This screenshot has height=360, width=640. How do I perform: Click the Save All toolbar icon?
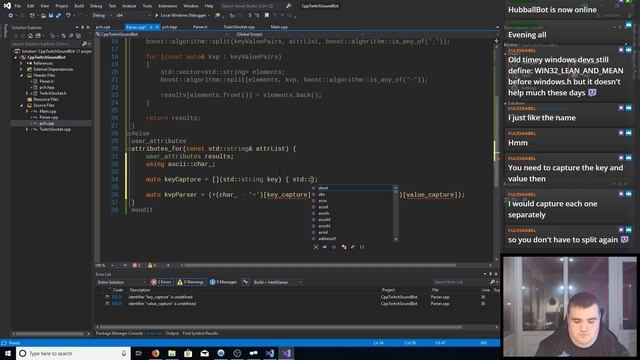pyautogui.click(x=58, y=16)
